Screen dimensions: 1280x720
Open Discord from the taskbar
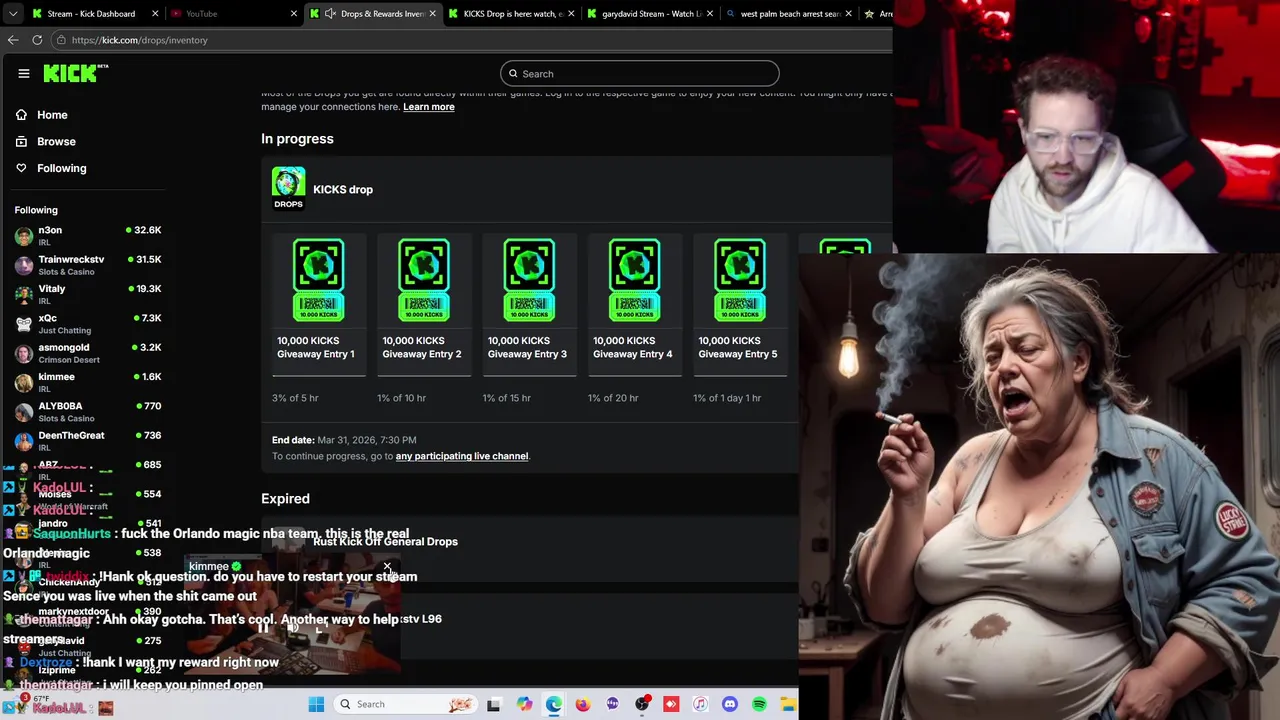point(730,705)
